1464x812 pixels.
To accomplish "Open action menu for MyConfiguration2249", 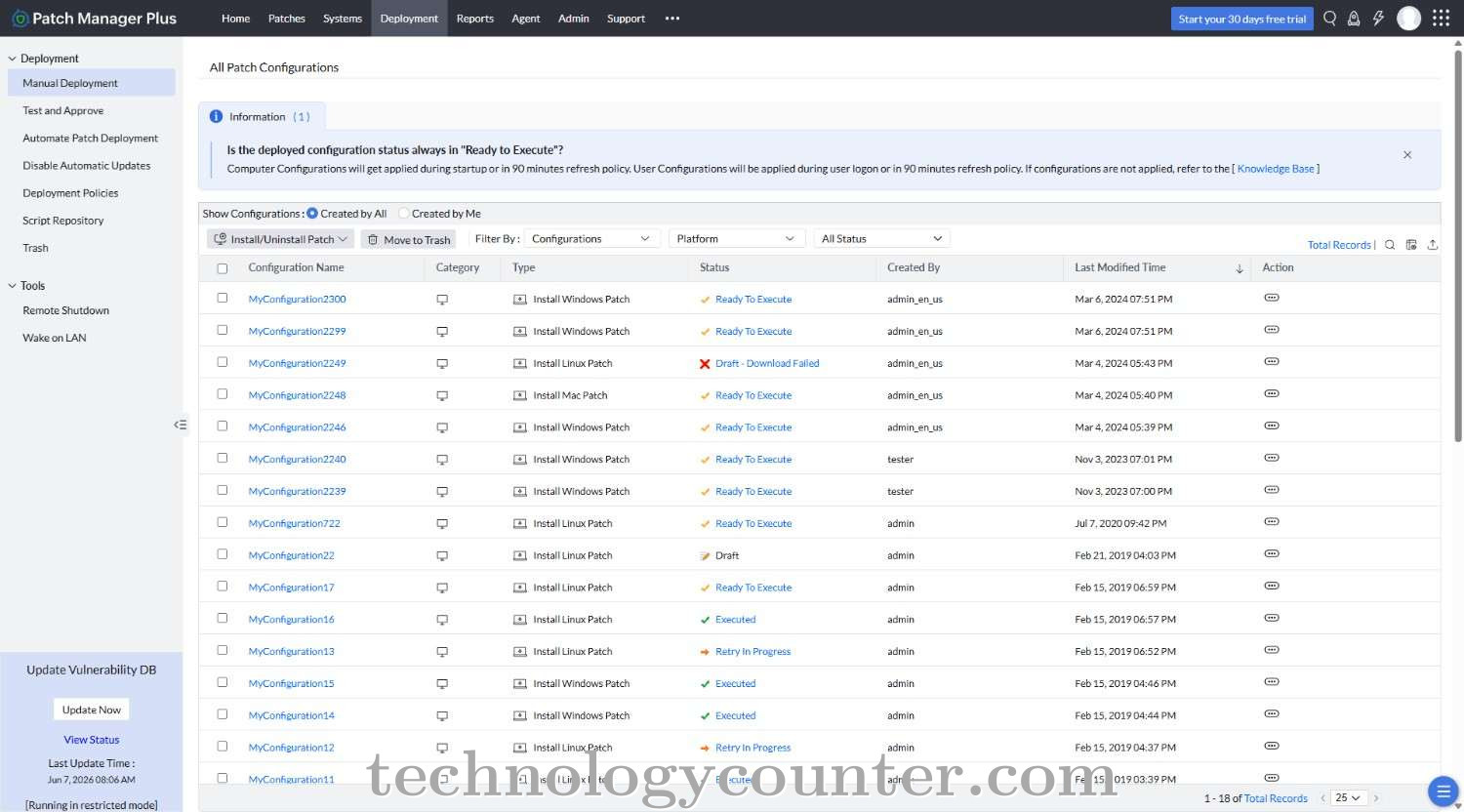I will [1271, 362].
